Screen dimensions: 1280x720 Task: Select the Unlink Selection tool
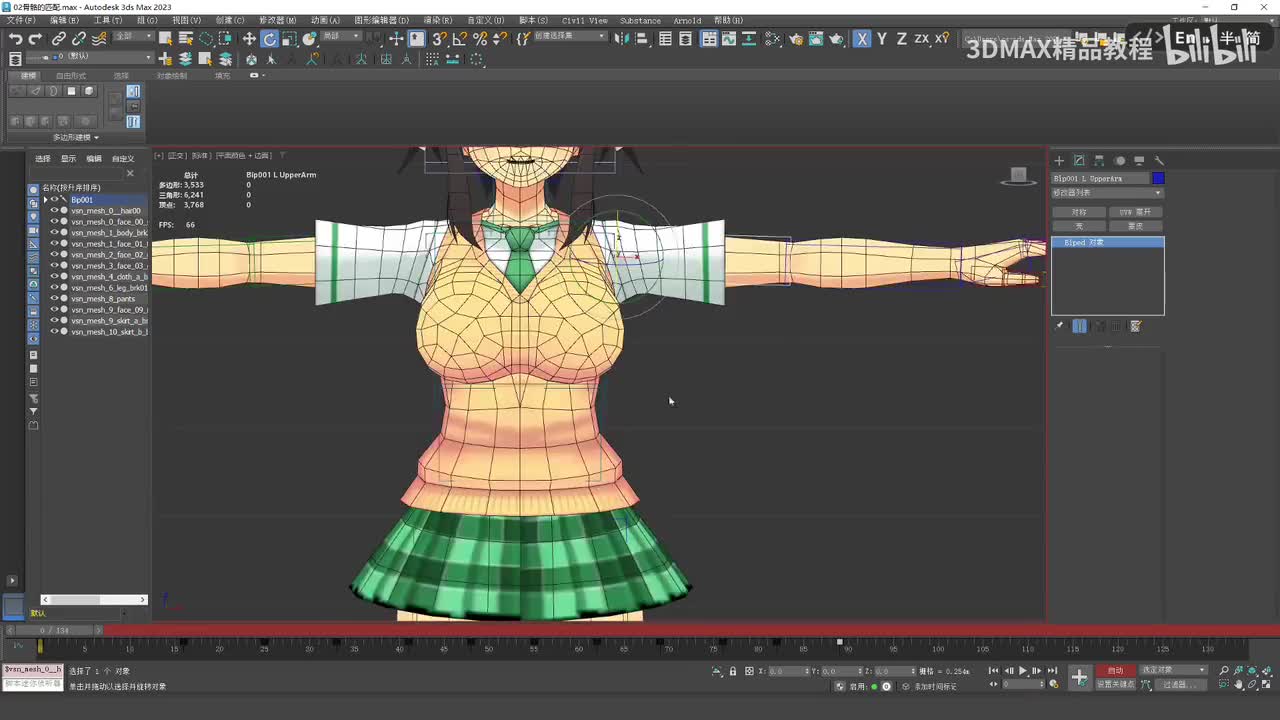coord(79,39)
